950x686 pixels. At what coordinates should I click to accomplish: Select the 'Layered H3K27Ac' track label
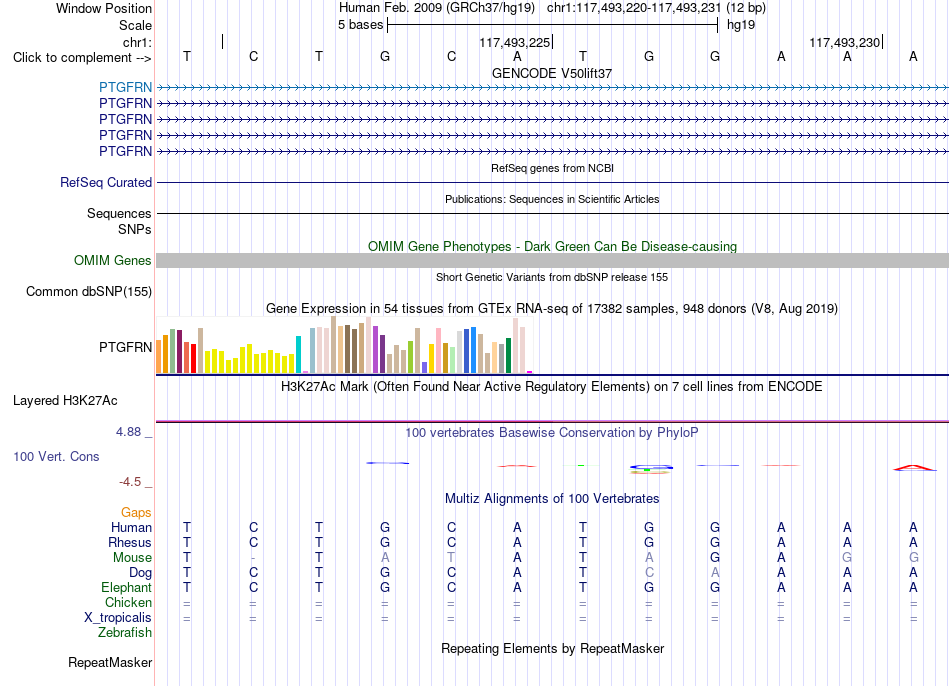(x=65, y=401)
